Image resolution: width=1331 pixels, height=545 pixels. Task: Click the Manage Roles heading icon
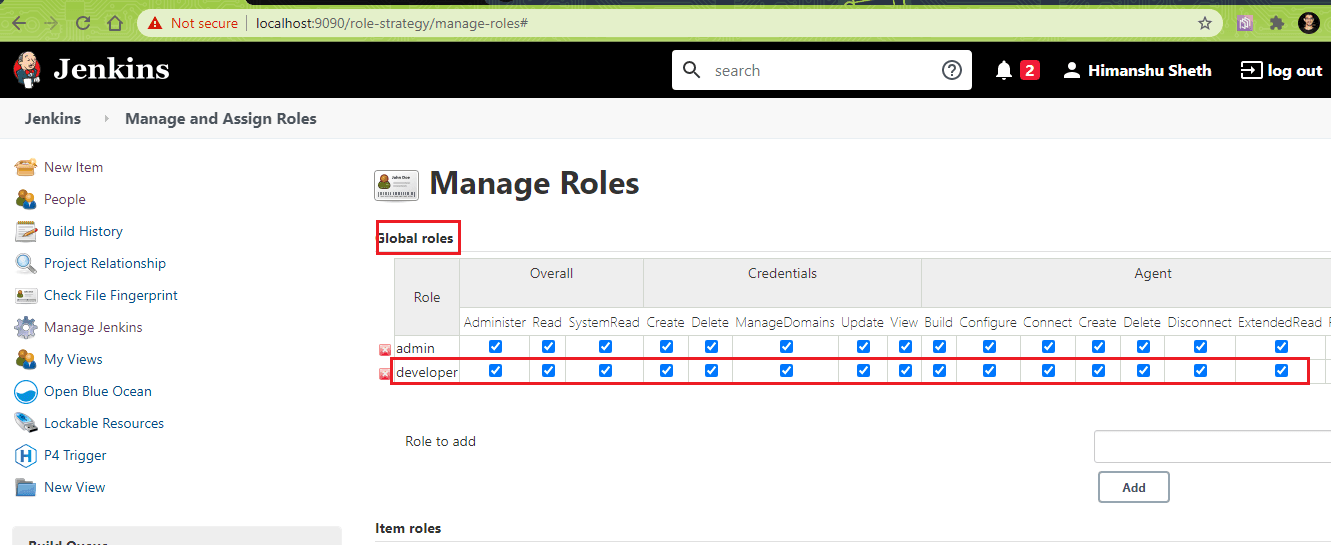(x=396, y=185)
